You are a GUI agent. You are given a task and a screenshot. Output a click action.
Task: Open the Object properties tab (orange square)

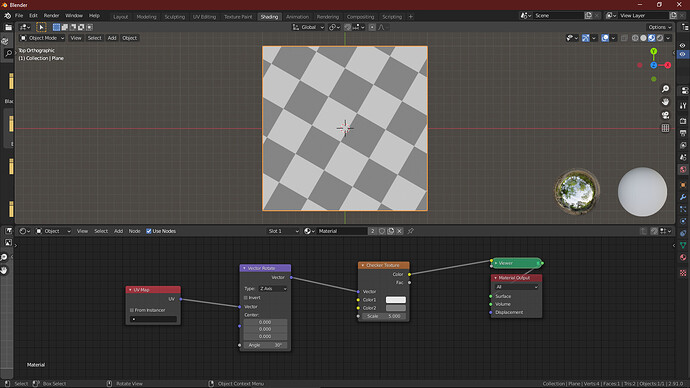(x=683, y=185)
